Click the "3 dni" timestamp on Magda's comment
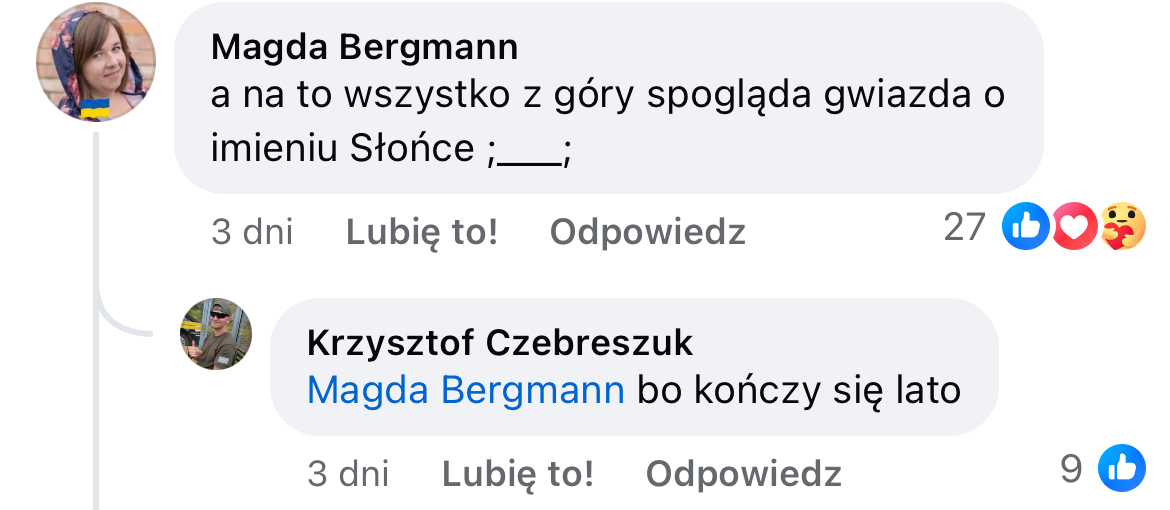 pos(252,232)
